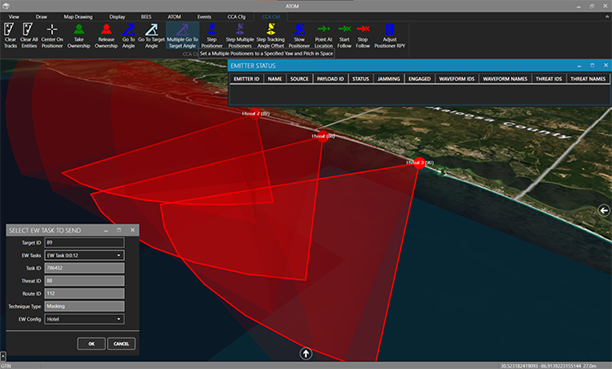Sort by the JAMMING column header
Viewport: 612px width, 369px height.
(x=388, y=79)
